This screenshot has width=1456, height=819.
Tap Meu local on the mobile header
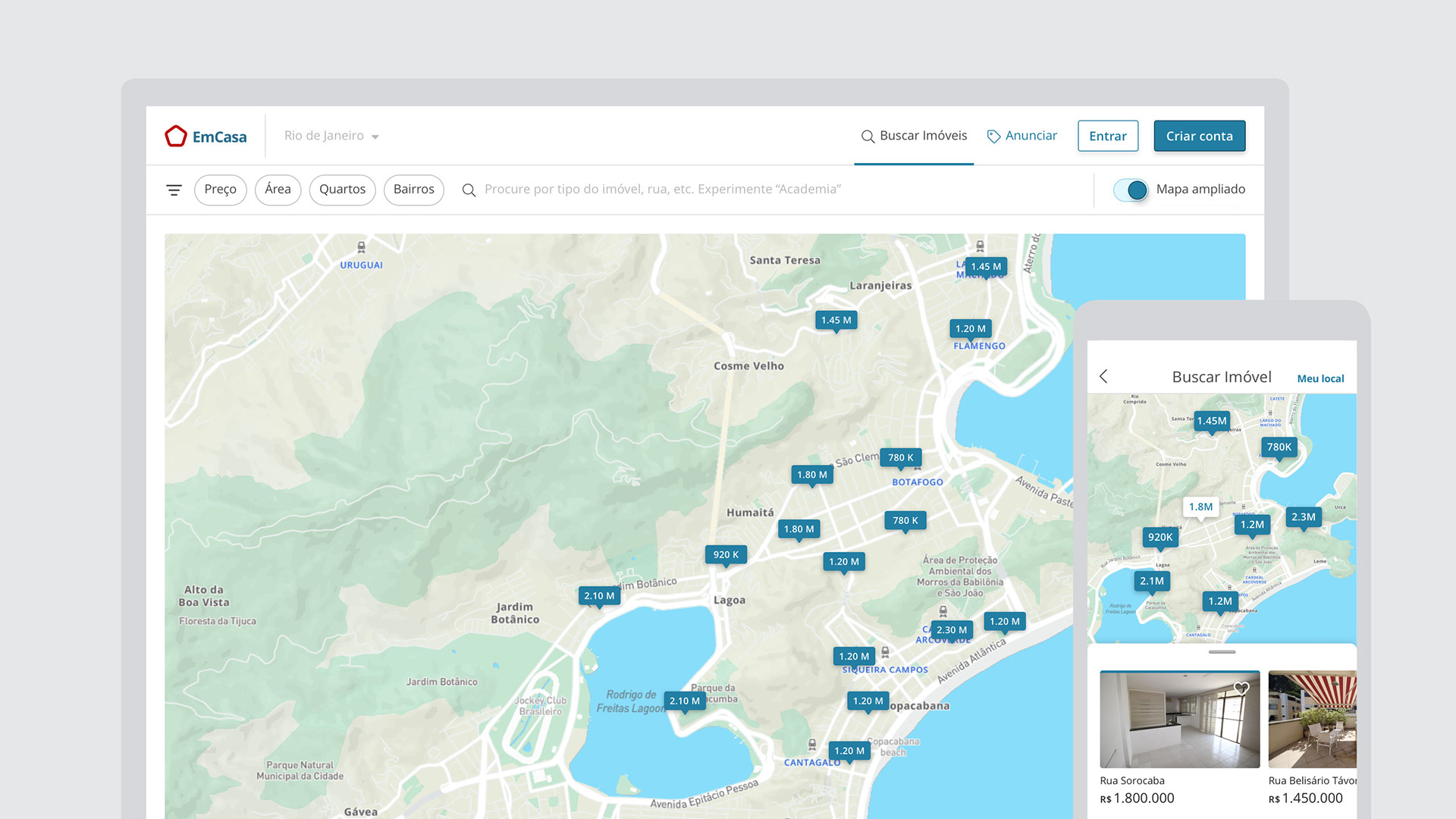(1320, 378)
